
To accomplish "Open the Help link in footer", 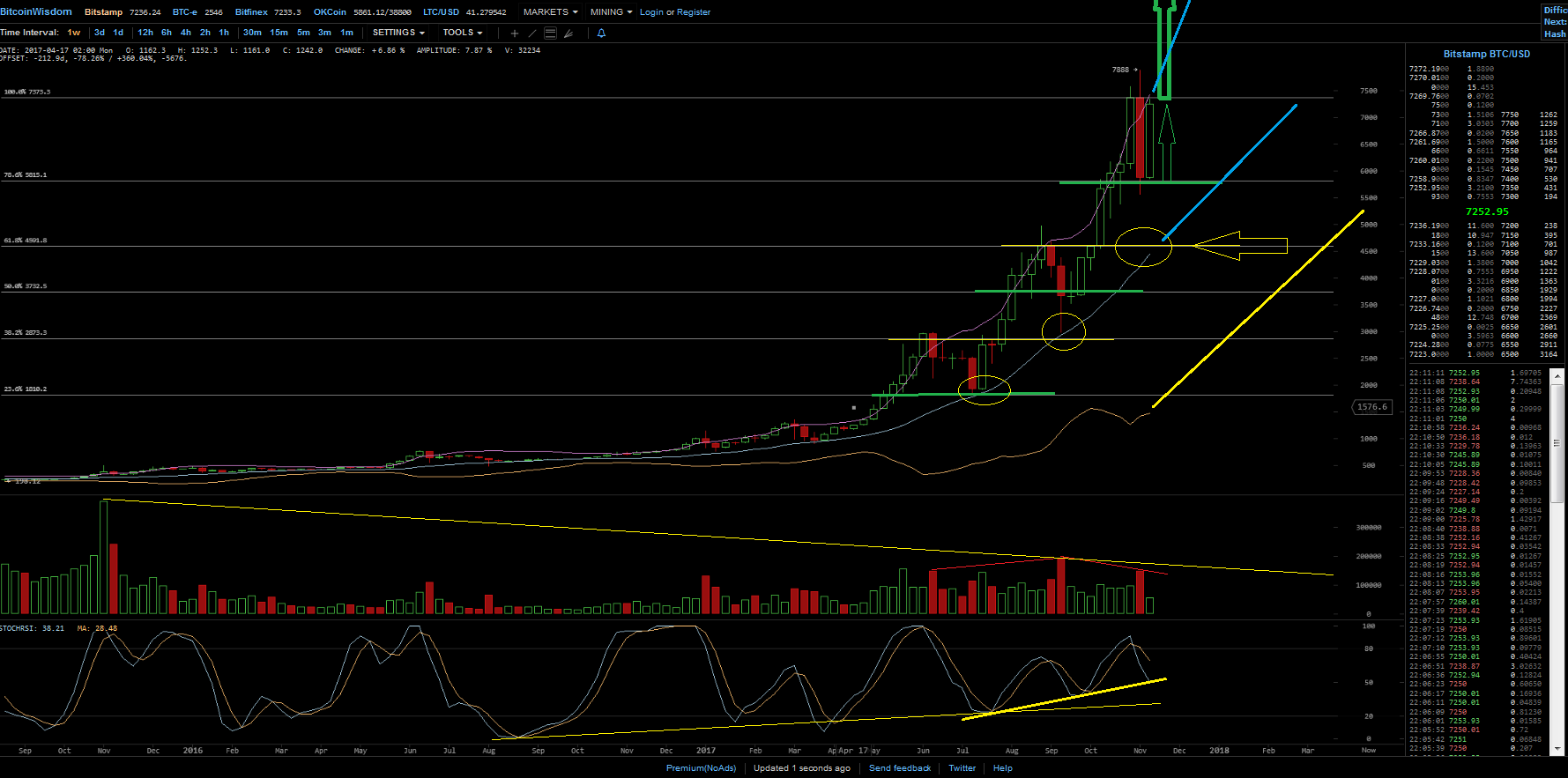I will (x=1003, y=768).
